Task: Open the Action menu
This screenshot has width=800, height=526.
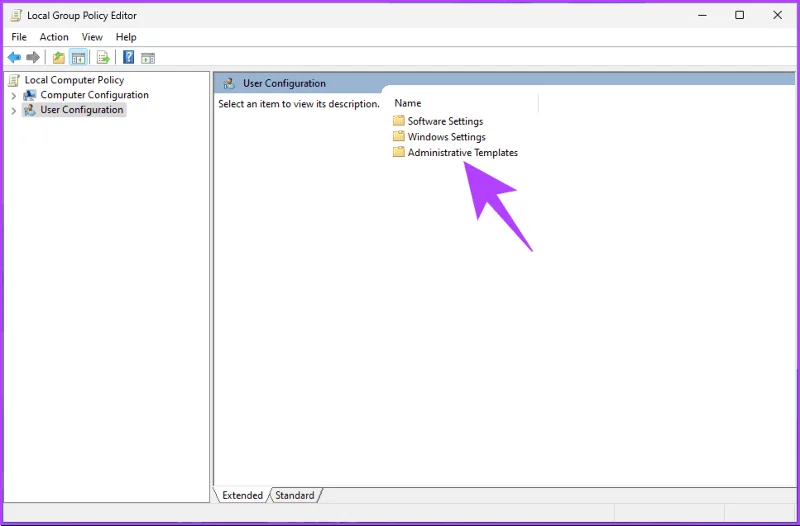Action: coord(54,37)
